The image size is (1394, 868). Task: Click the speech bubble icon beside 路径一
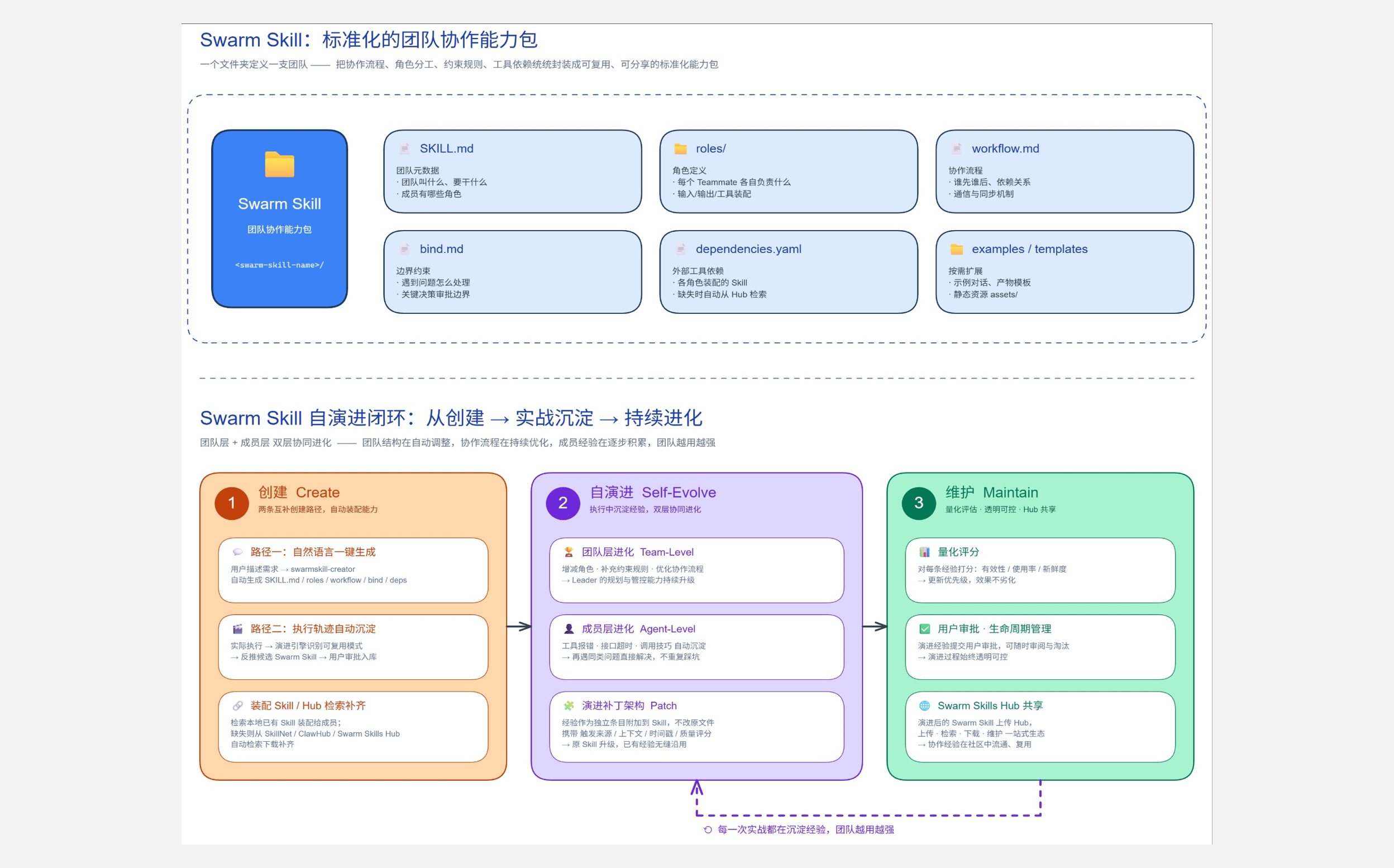coord(237,552)
